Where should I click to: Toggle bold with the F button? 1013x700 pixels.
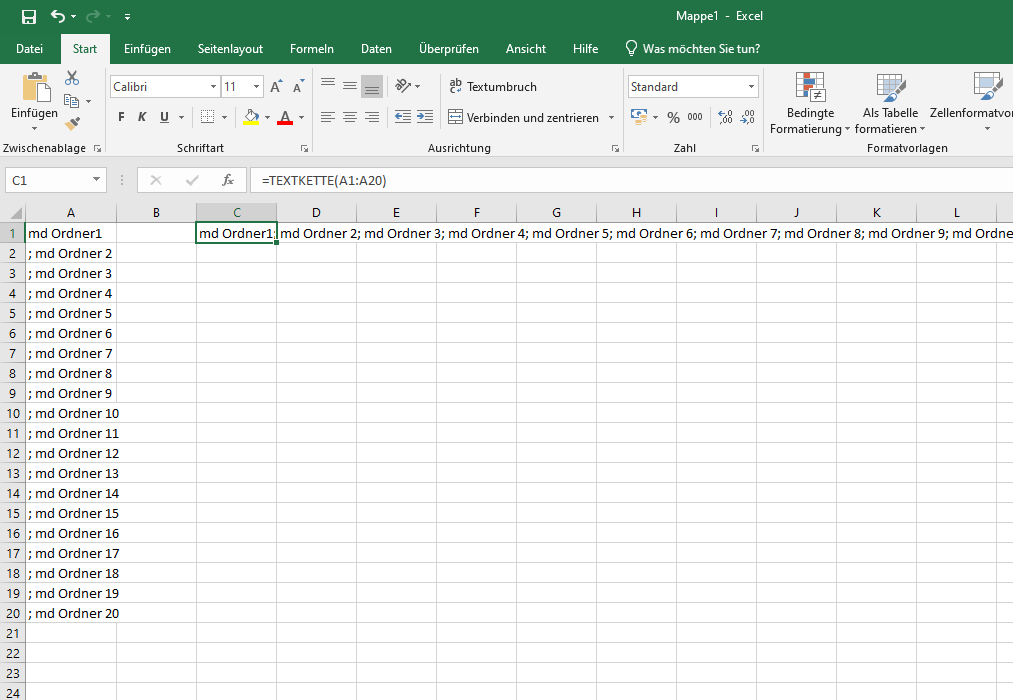(121, 117)
